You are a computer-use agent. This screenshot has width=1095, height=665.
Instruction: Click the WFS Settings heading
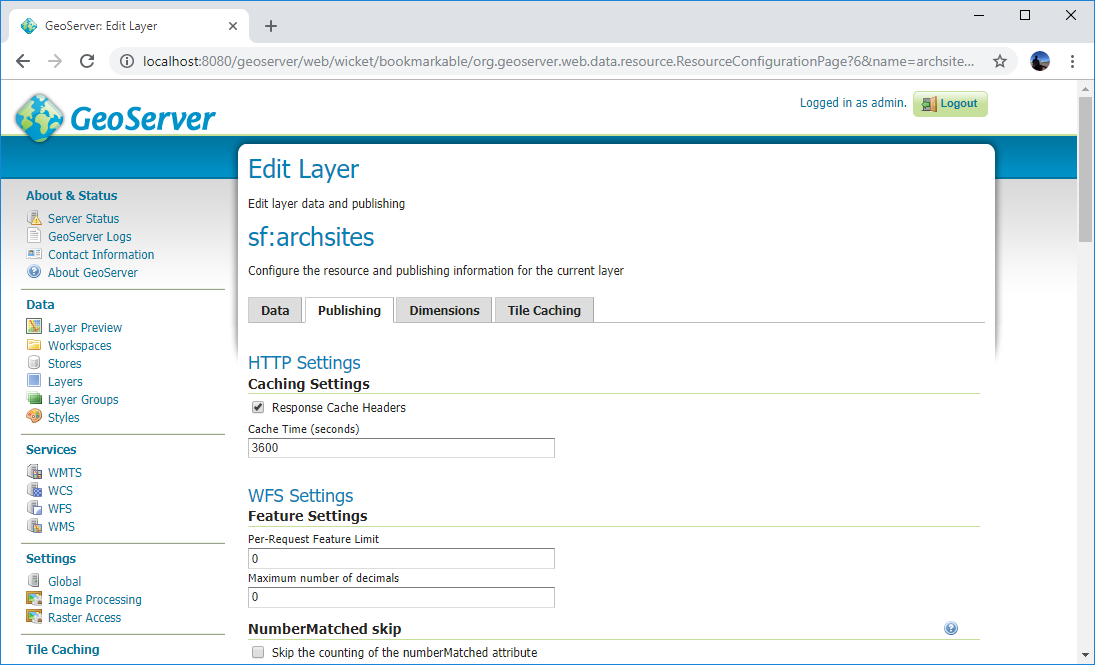pos(300,495)
